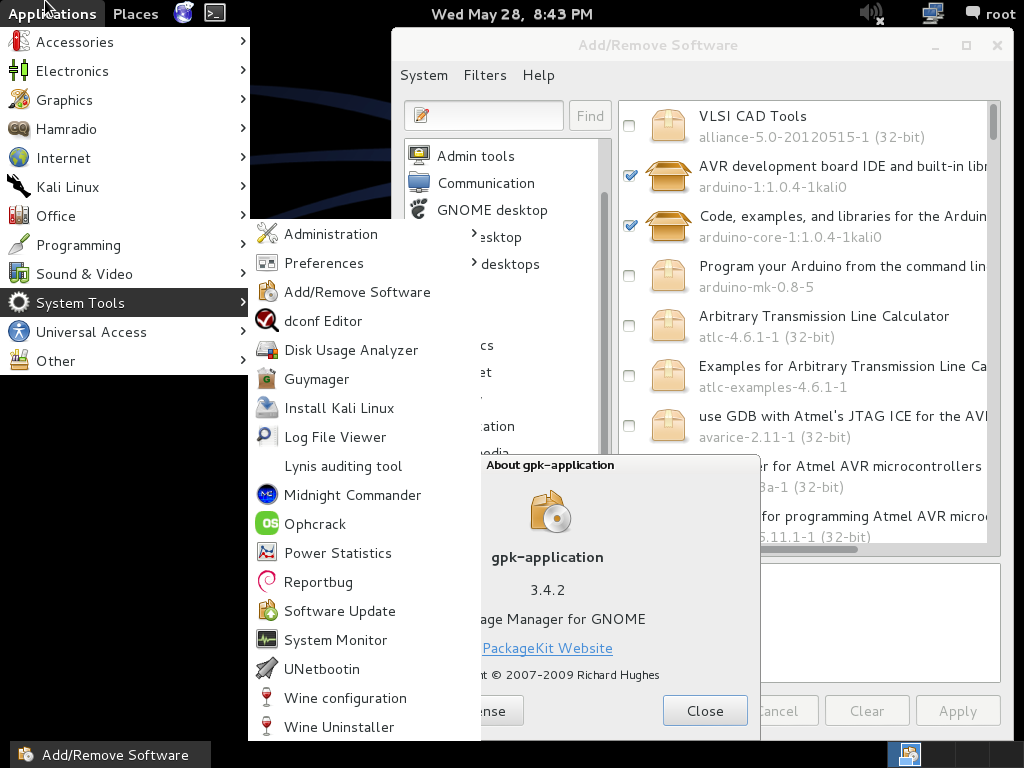The height and width of the screenshot is (768, 1024).
Task: Click the Disk Usage Analyzer icon
Action: pos(267,350)
